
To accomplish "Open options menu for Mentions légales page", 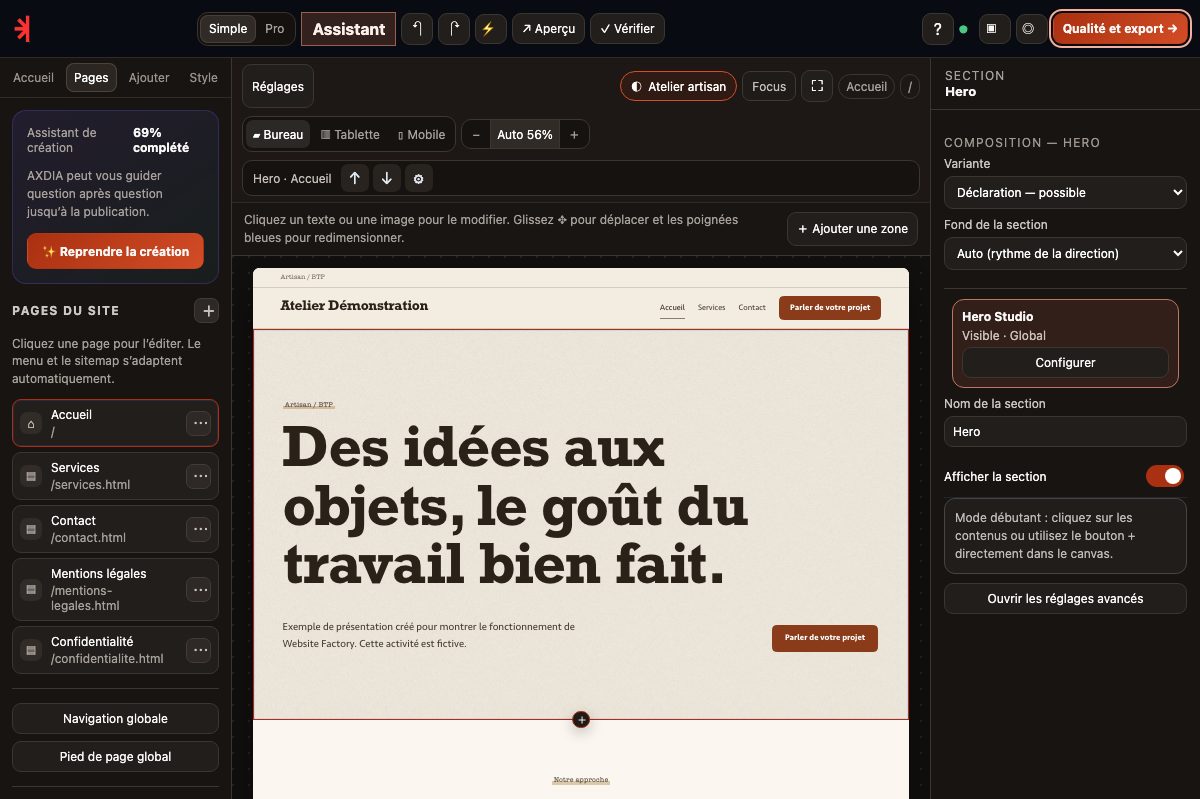I will (x=200, y=589).
